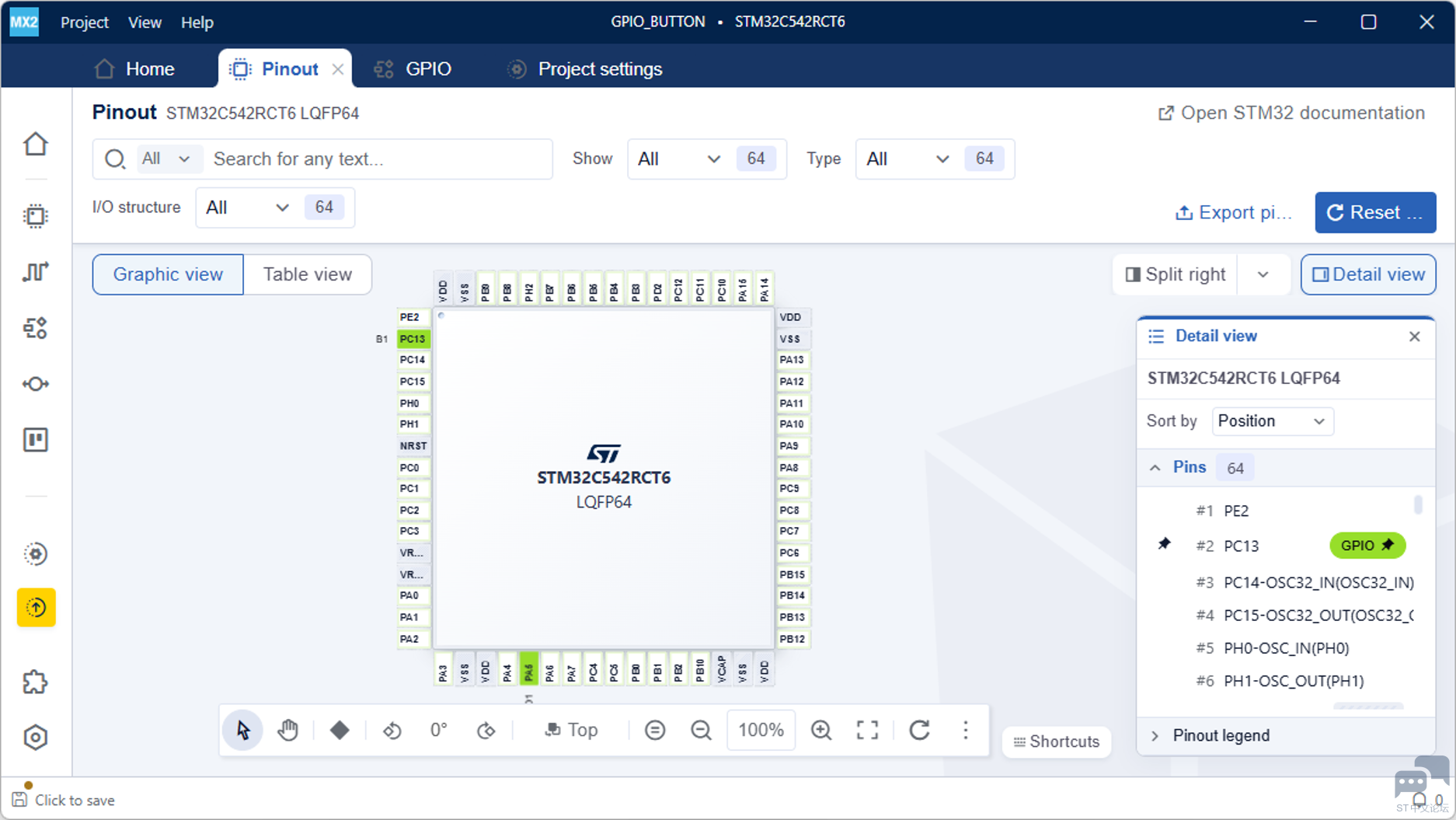Image resolution: width=1456 pixels, height=820 pixels.
Task: Fit chip to screen with frame icon
Action: coord(868,730)
